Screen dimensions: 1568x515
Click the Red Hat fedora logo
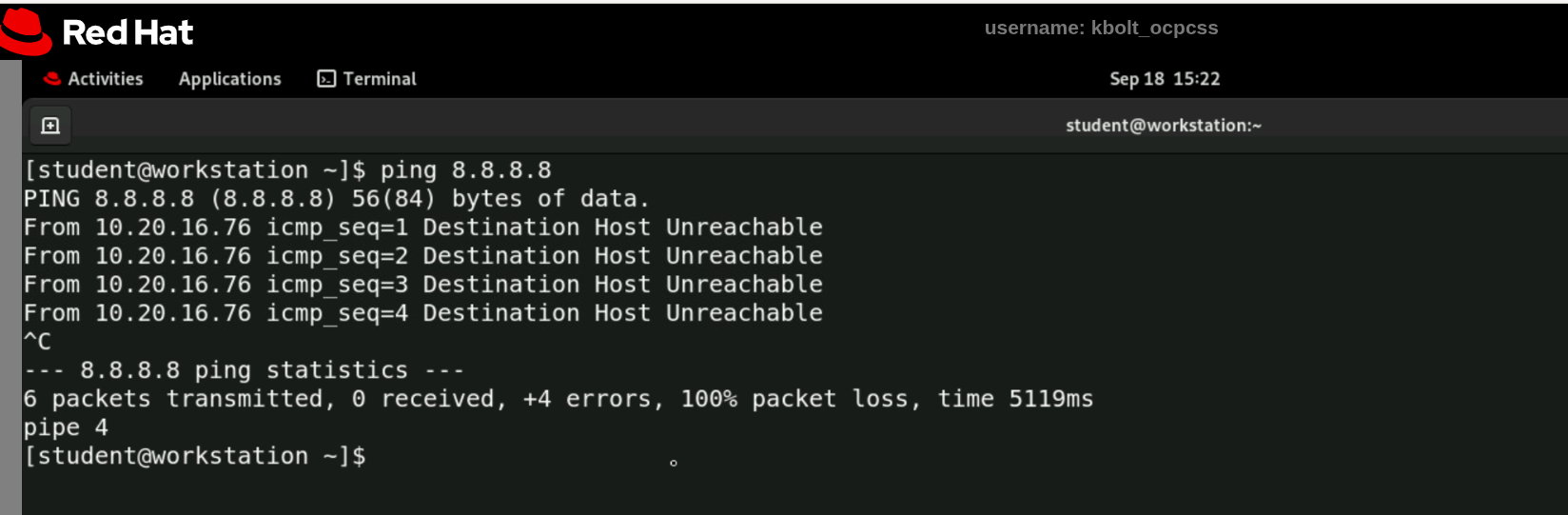coord(26,31)
